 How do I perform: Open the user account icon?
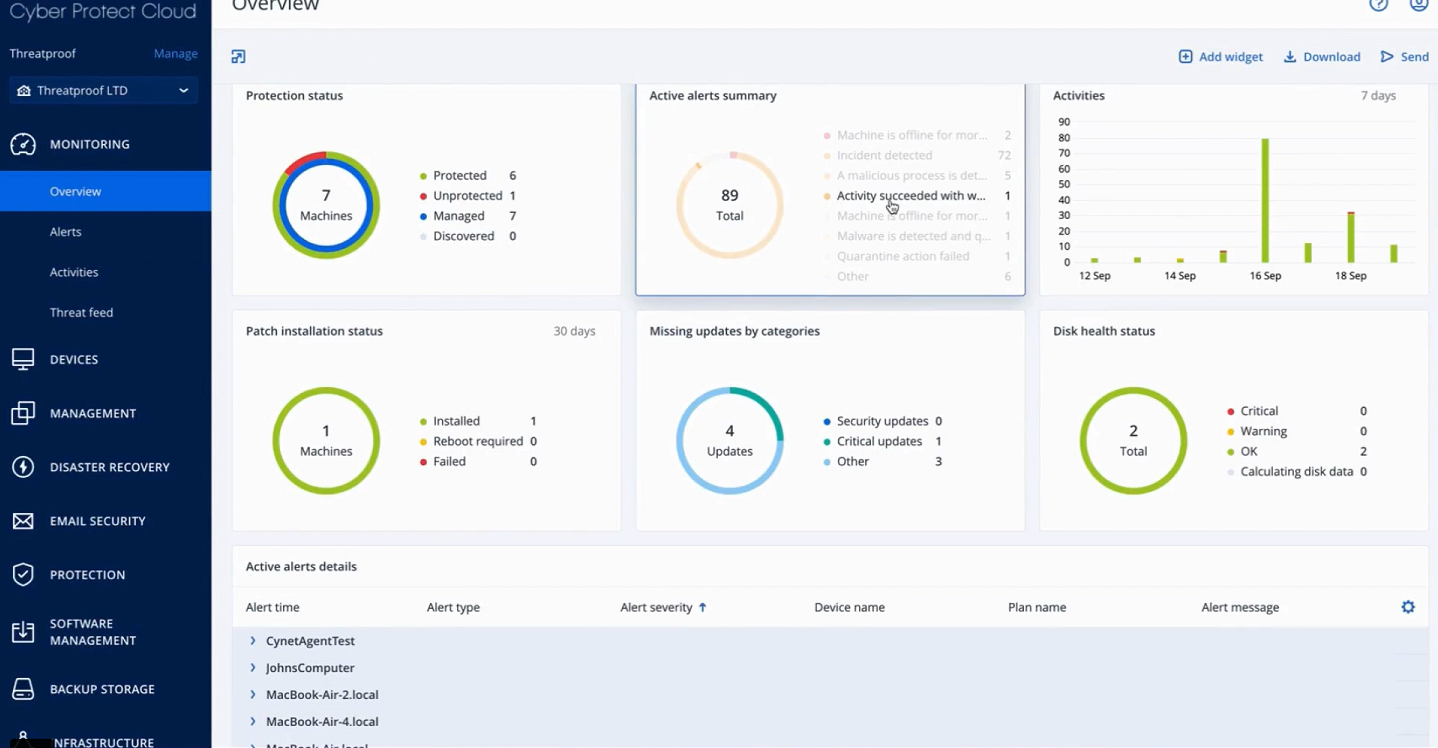pyautogui.click(x=1419, y=4)
